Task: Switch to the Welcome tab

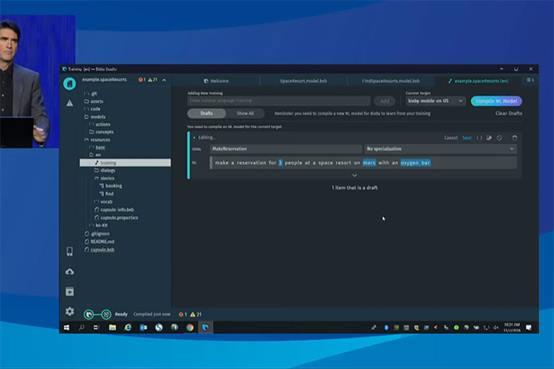Action: (x=216, y=81)
